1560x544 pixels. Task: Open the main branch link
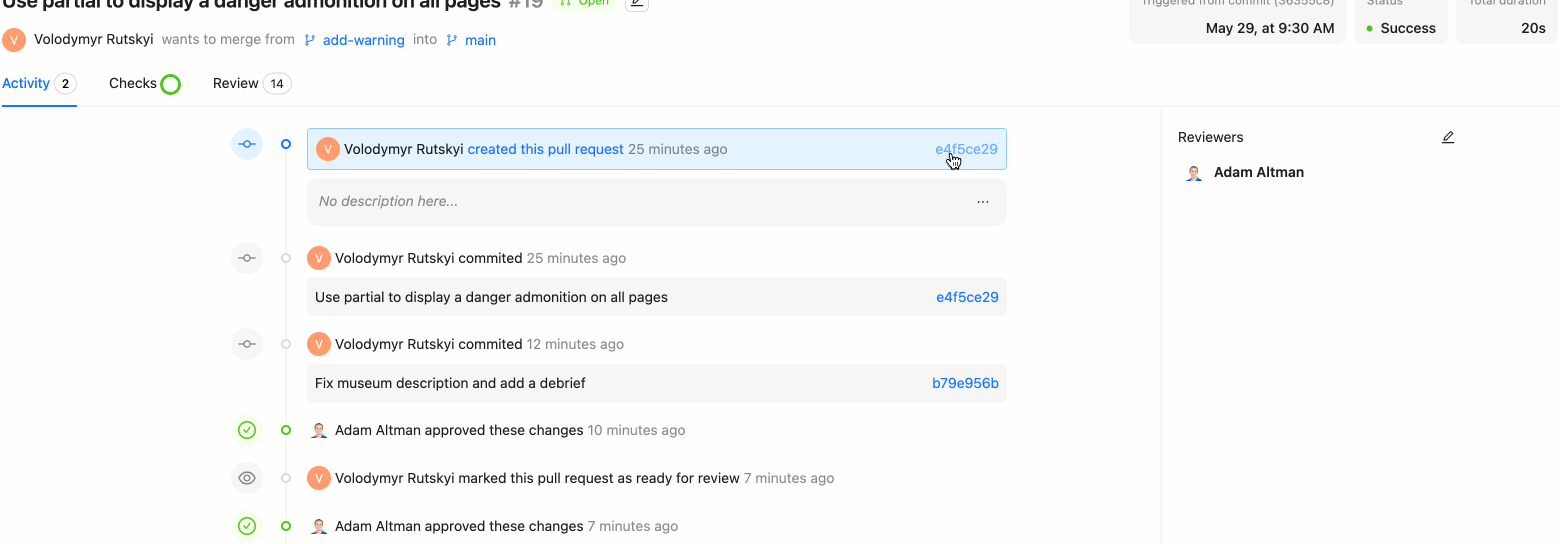480,40
